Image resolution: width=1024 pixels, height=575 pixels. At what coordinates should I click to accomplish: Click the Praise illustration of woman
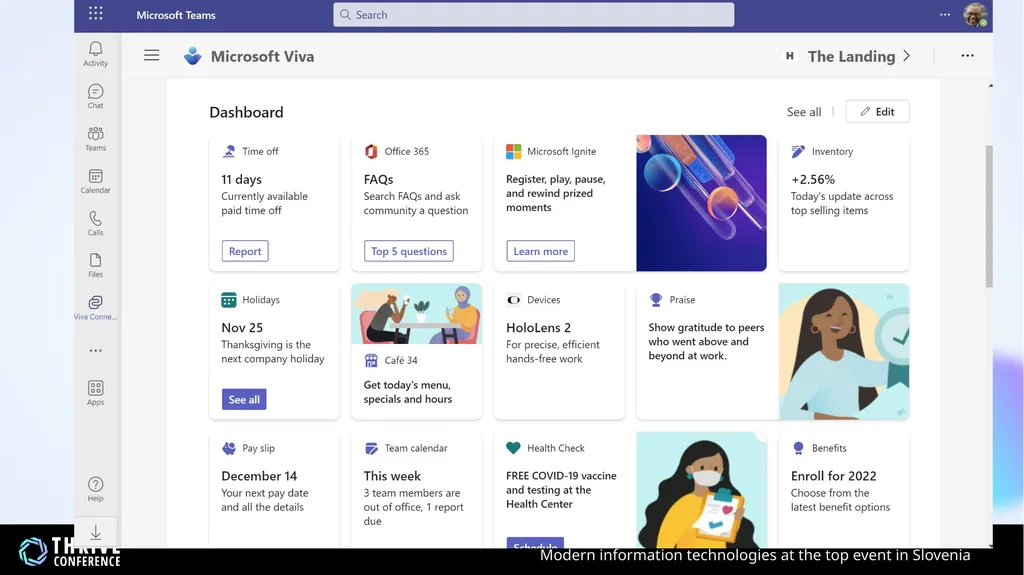point(844,352)
